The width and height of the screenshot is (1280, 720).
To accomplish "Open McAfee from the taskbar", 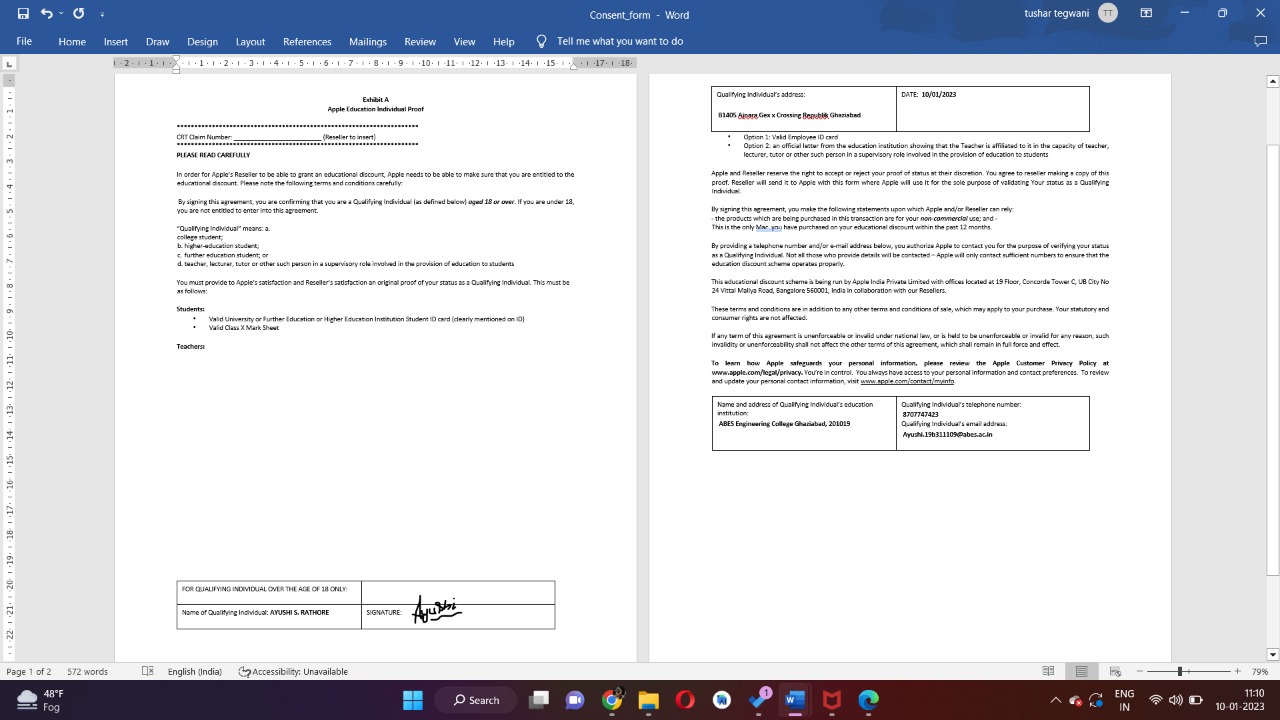I will pos(831,700).
